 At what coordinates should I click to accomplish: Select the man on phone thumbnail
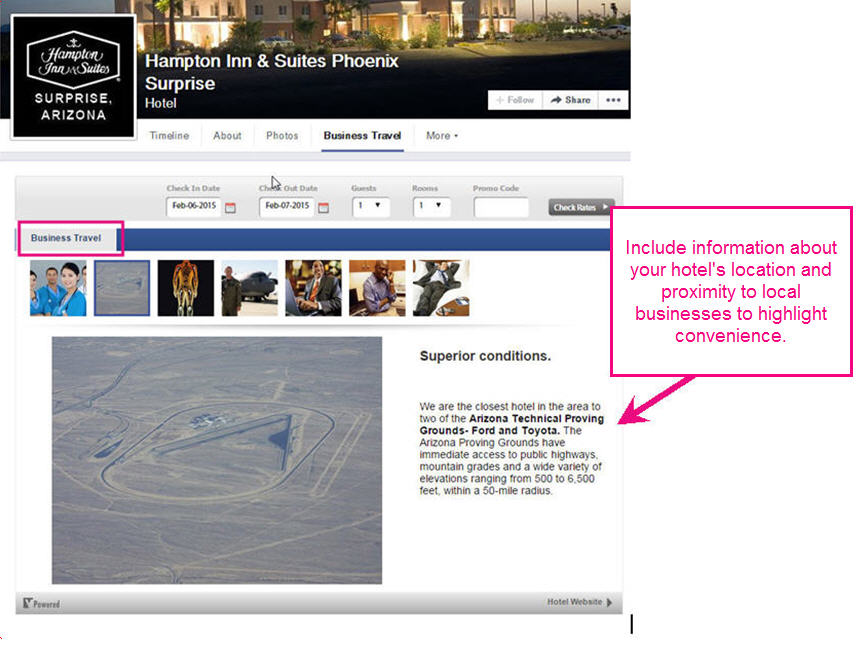click(377, 288)
